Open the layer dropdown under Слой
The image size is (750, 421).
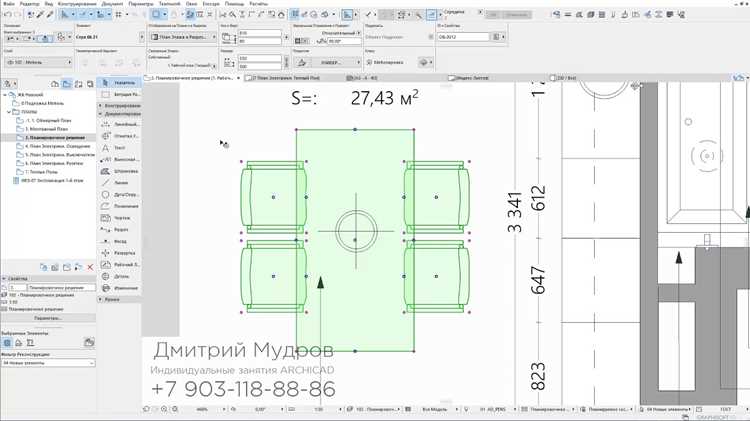tap(38, 62)
